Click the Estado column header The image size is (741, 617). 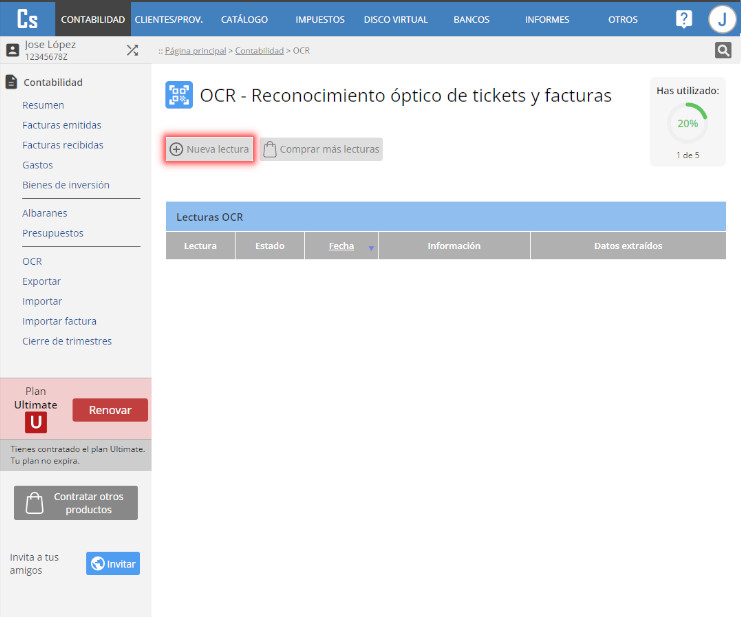coord(270,246)
